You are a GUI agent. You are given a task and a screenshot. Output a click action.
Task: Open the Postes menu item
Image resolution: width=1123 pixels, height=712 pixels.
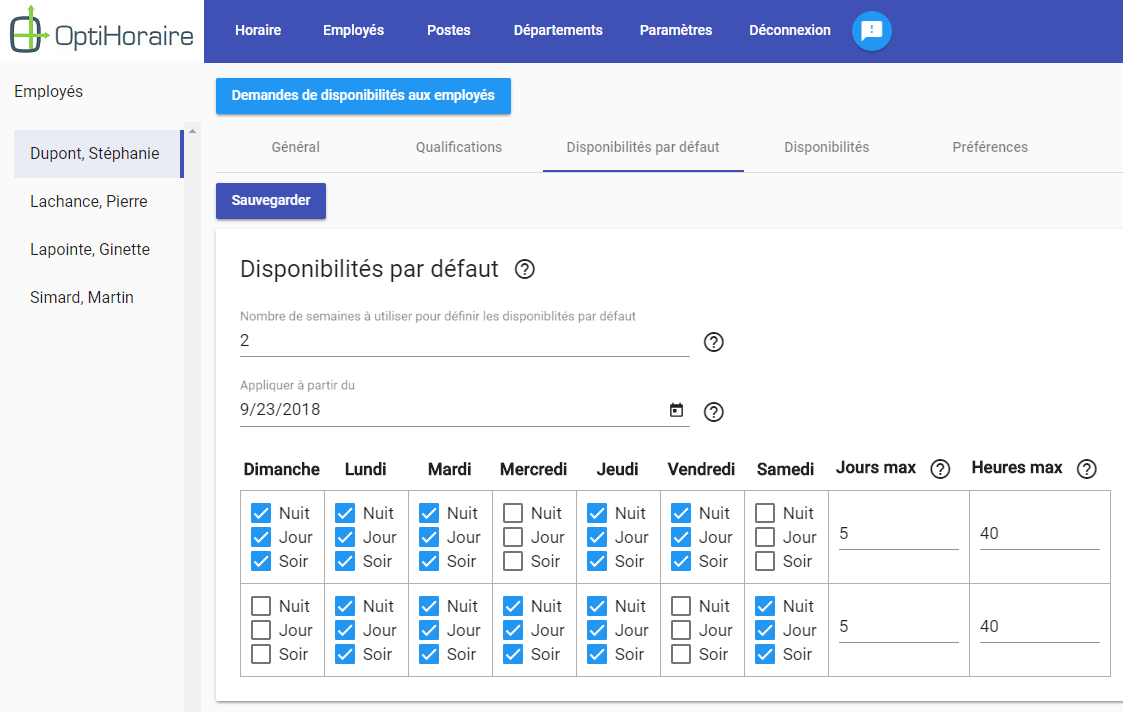448,30
